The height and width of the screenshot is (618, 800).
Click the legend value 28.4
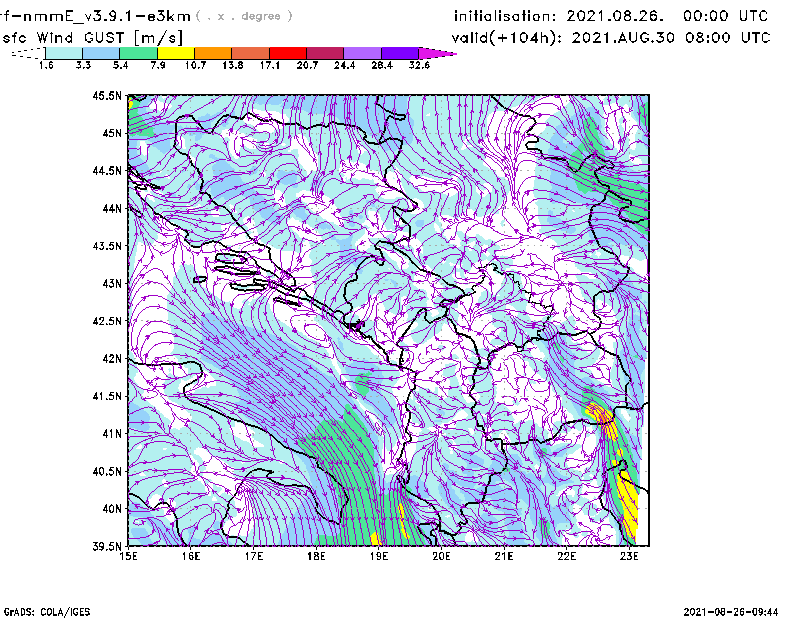(x=382, y=65)
